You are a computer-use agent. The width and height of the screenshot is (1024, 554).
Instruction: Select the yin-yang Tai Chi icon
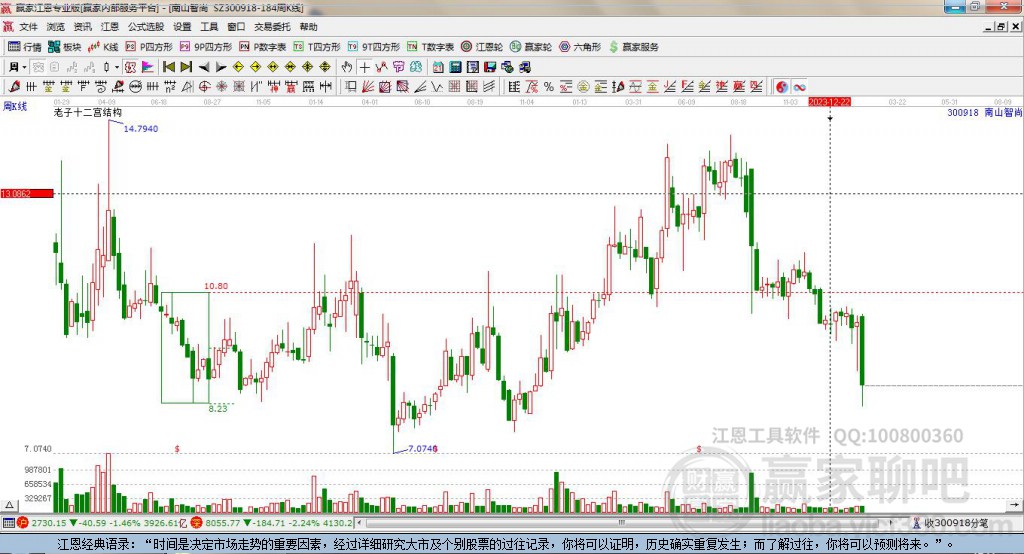point(782,87)
